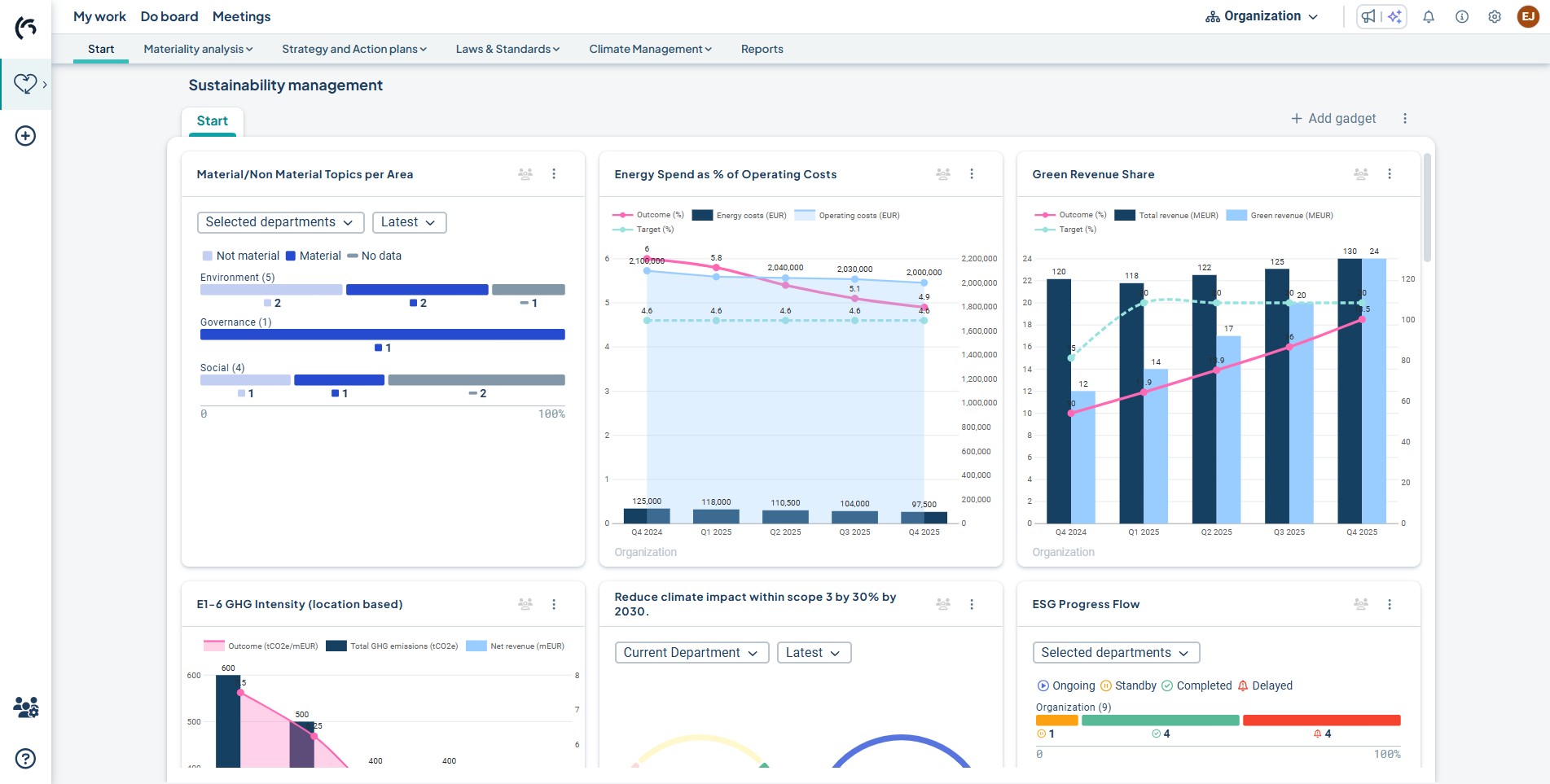
Task: Open the help question mark icon
Action: click(x=25, y=759)
